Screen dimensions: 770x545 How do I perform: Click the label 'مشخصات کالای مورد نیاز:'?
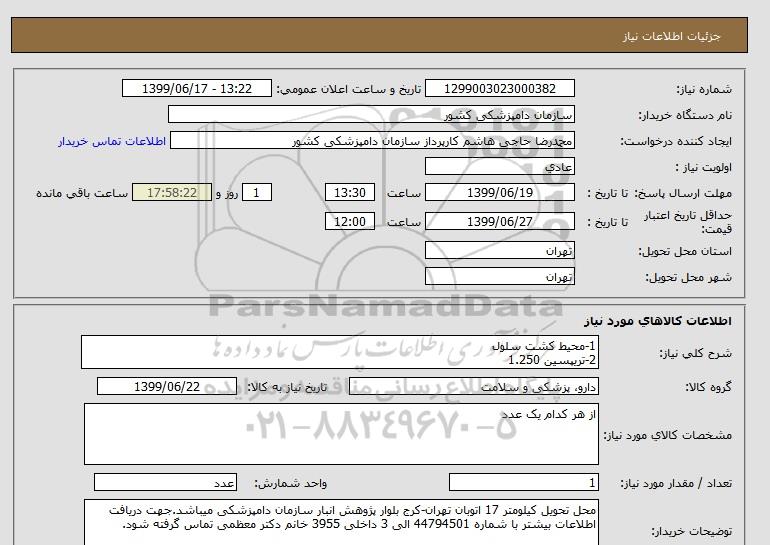[x=667, y=436]
